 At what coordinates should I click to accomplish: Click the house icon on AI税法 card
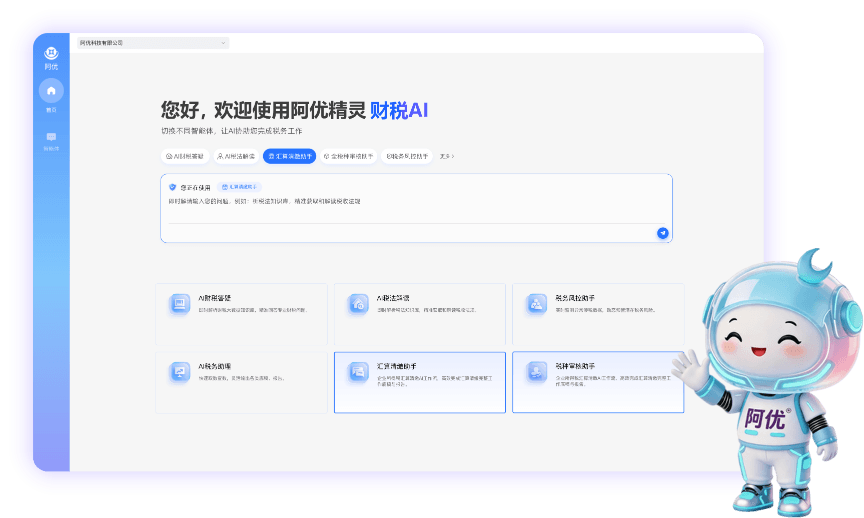(358, 304)
